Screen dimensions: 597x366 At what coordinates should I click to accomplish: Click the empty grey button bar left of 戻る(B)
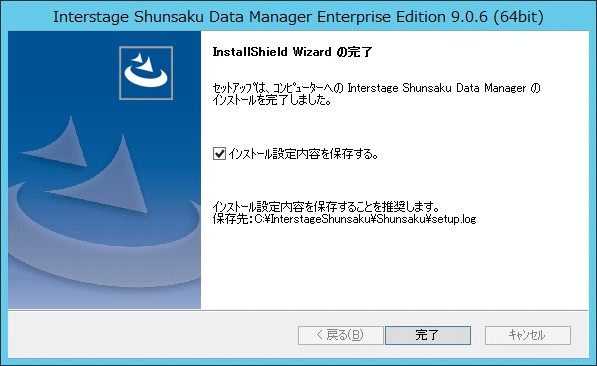pyautogui.click(x=152, y=335)
